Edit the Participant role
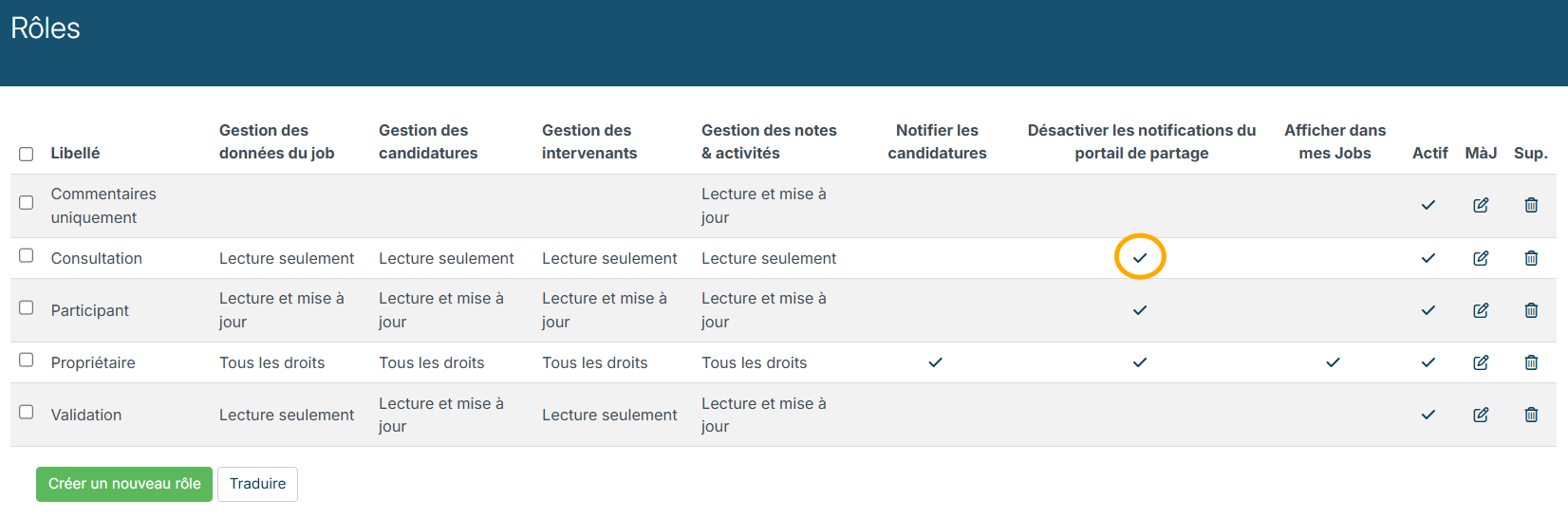The height and width of the screenshot is (518, 1568). [x=1481, y=310]
